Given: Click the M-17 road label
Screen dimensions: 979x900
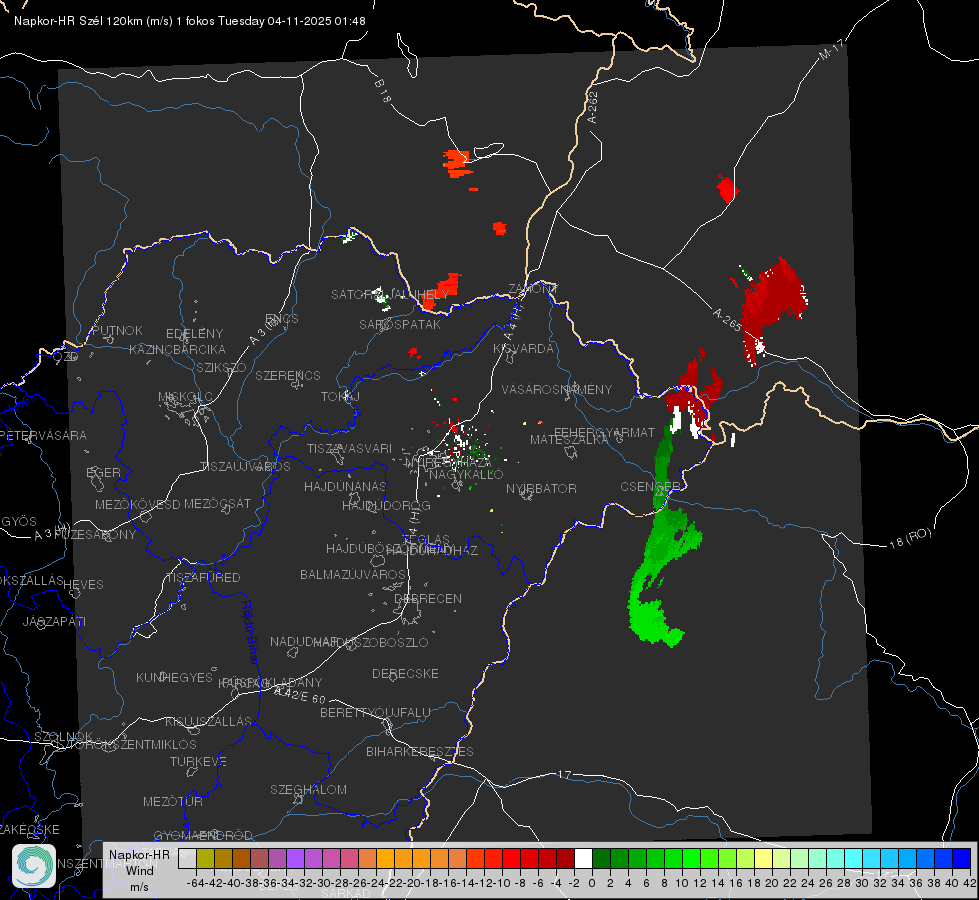Looking at the screenshot, I should click(x=832, y=50).
